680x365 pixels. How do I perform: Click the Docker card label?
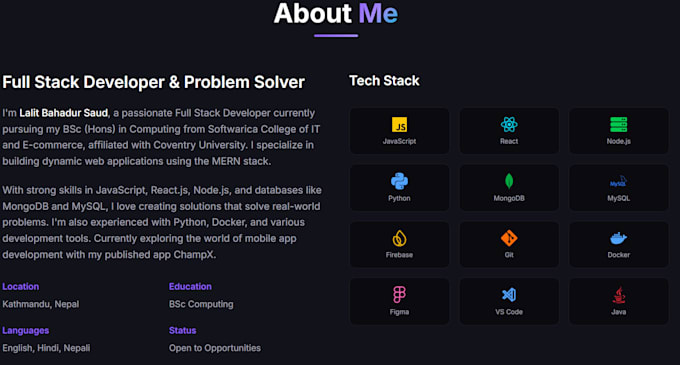click(x=618, y=255)
